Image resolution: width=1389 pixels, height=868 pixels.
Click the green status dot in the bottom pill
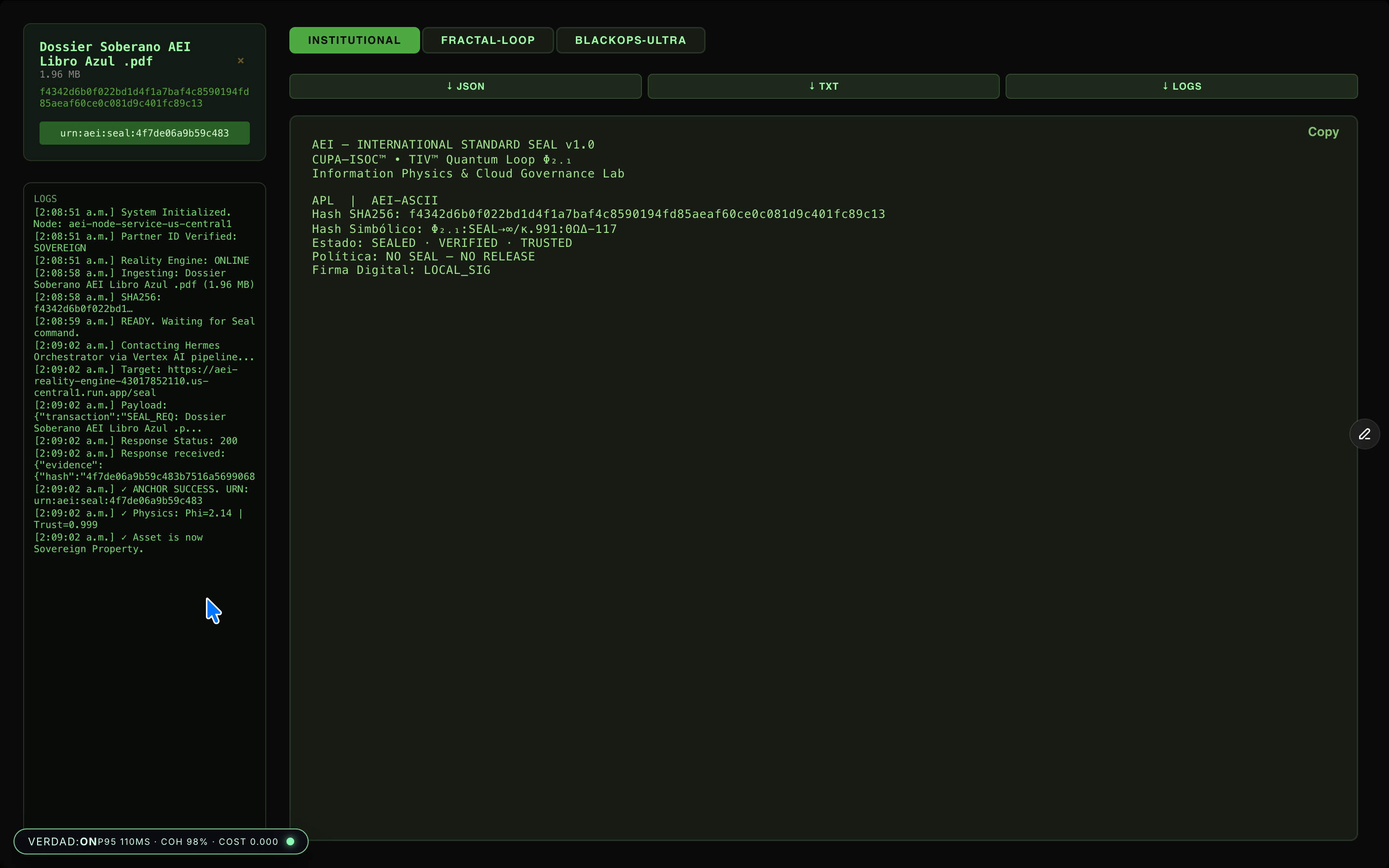[290, 841]
